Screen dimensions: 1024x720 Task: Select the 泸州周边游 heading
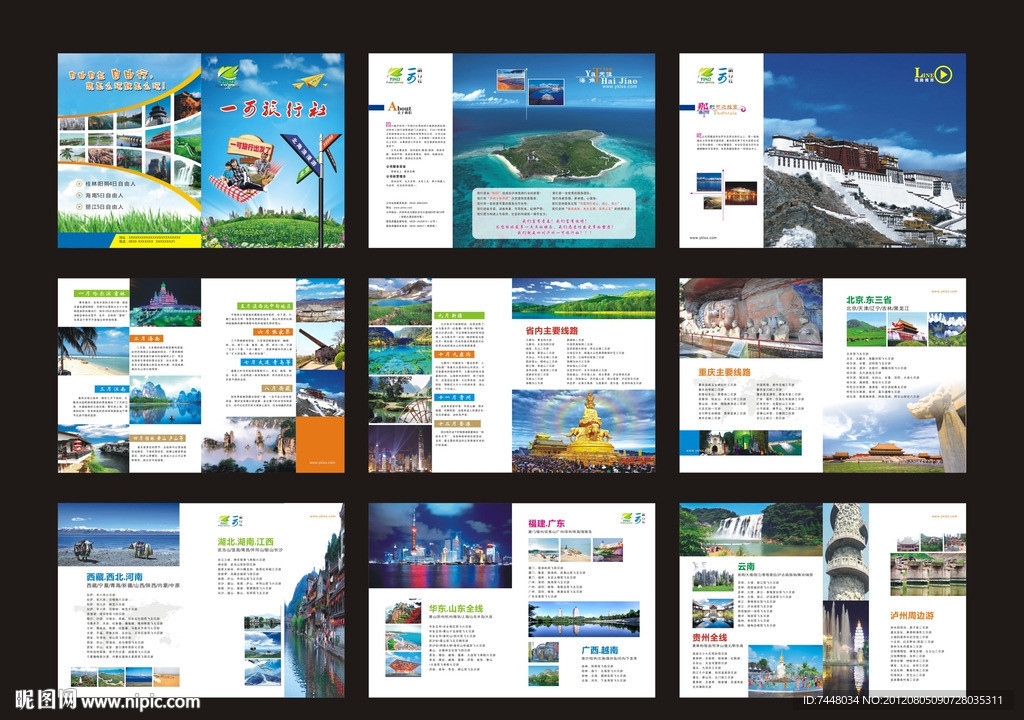[x=912, y=615]
